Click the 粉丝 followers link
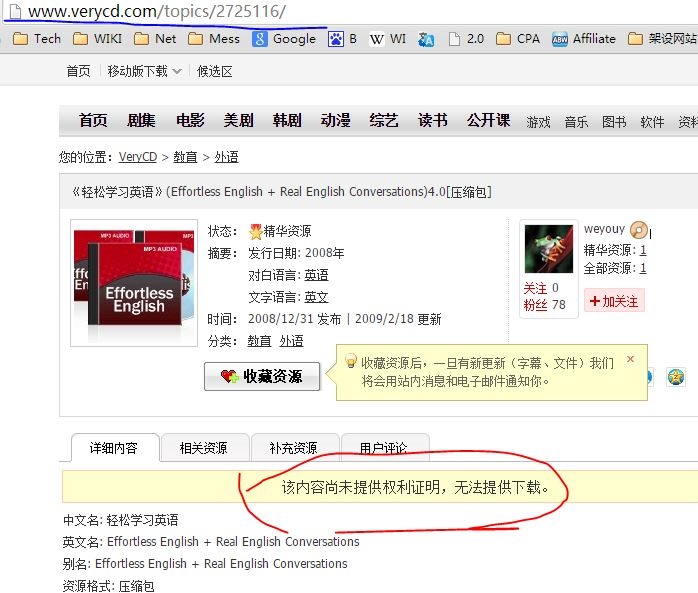 point(535,305)
